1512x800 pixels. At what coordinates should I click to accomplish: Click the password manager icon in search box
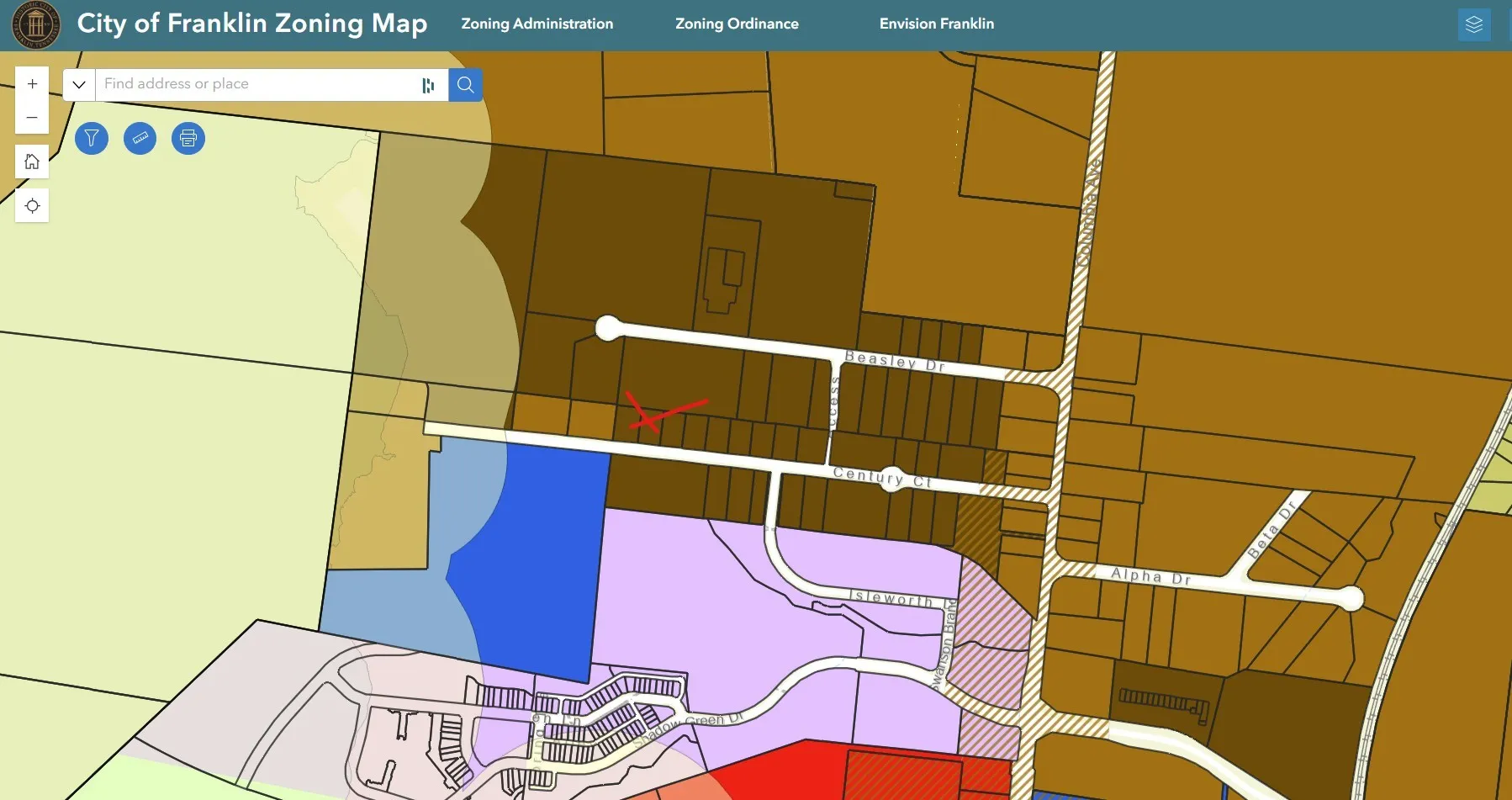428,85
